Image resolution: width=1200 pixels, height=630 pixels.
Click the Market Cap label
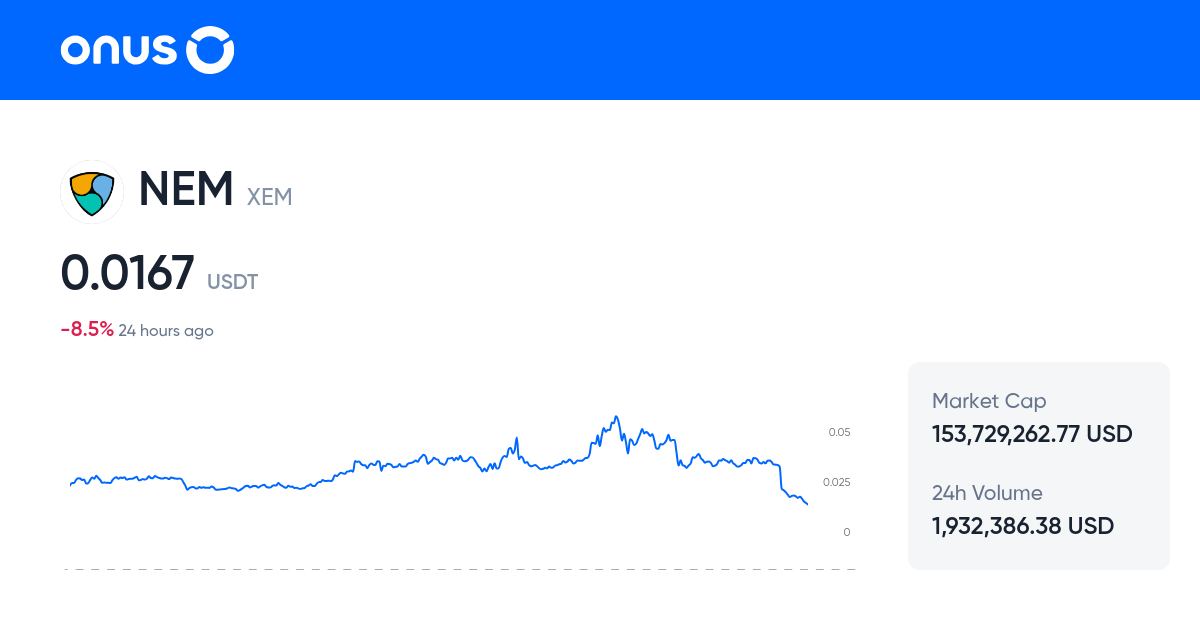click(x=989, y=401)
